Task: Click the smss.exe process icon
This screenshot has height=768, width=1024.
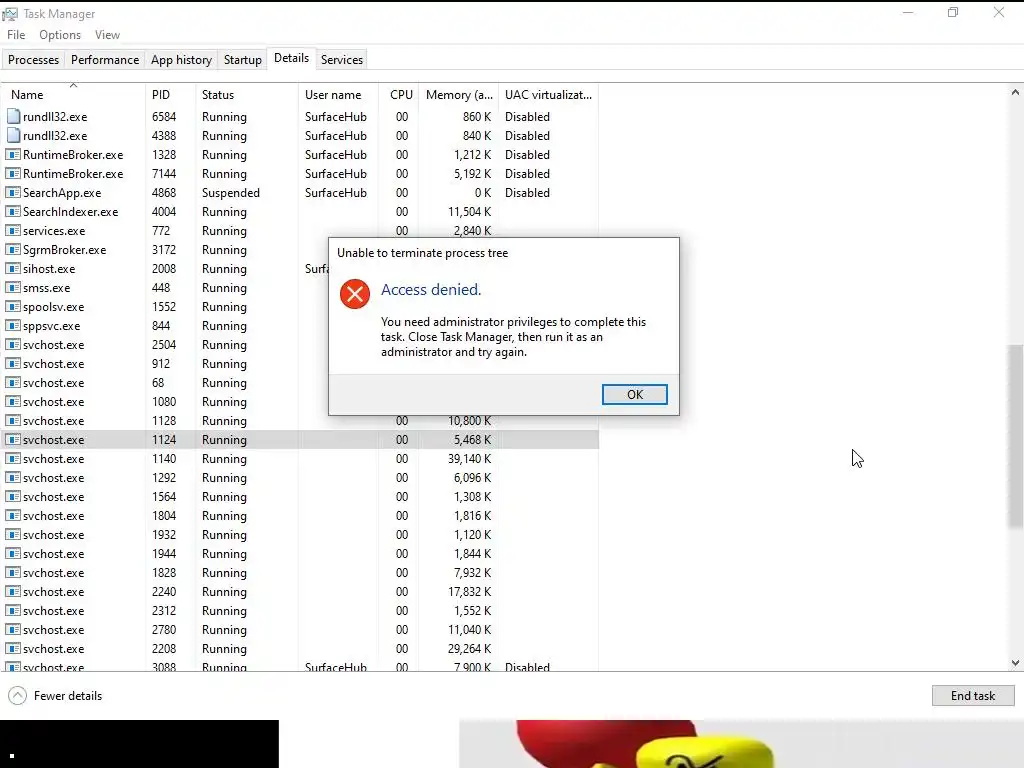Action: click(x=13, y=287)
